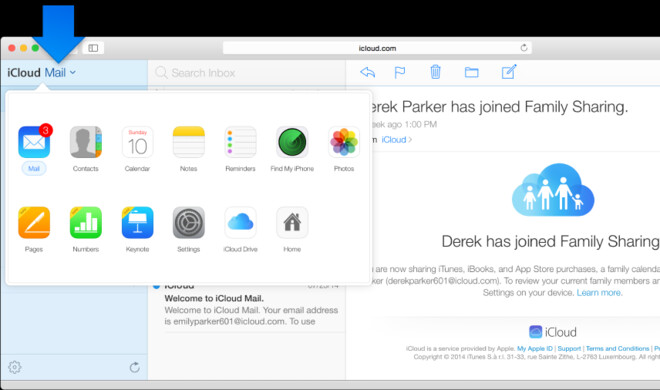Refresh mailbox with sidebar reload icon
The image size is (660, 390).
tap(135, 367)
